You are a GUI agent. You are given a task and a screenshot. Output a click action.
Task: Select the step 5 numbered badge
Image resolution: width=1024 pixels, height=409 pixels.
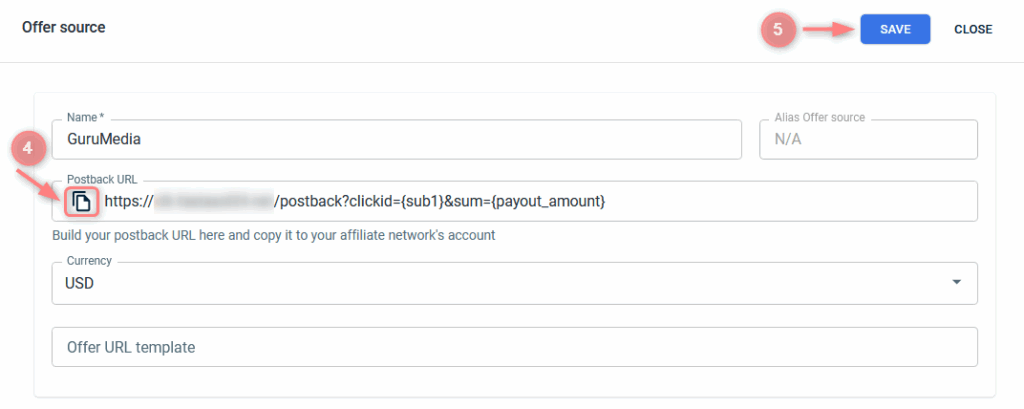778,29
